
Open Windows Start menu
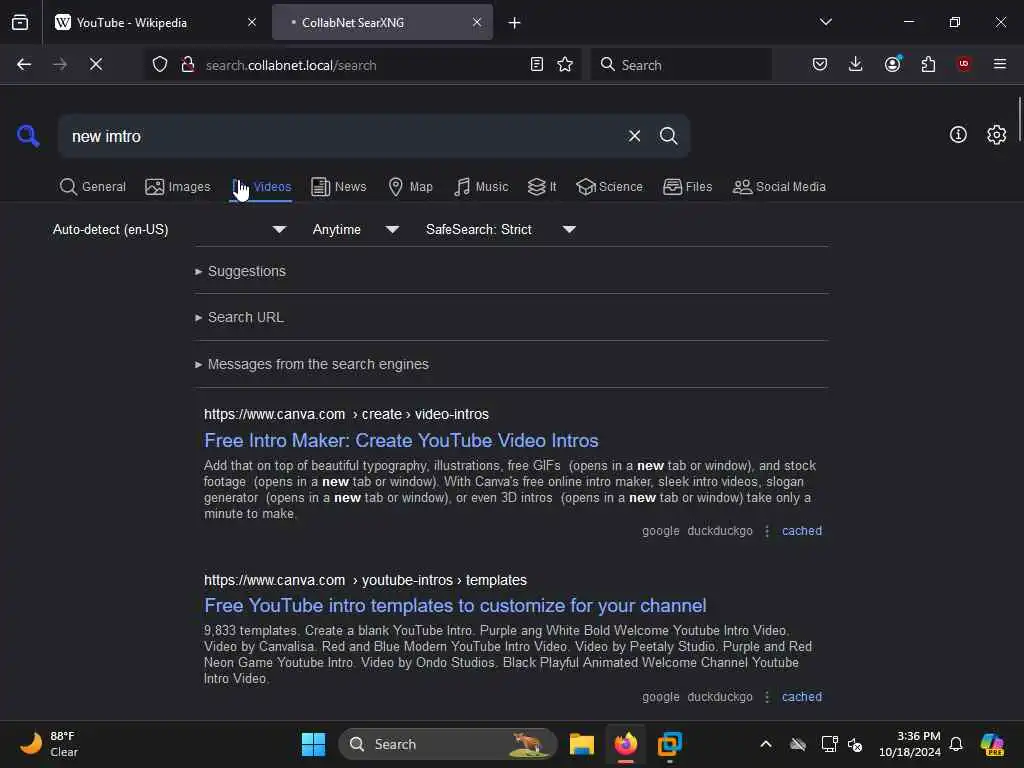coord(313,744)
